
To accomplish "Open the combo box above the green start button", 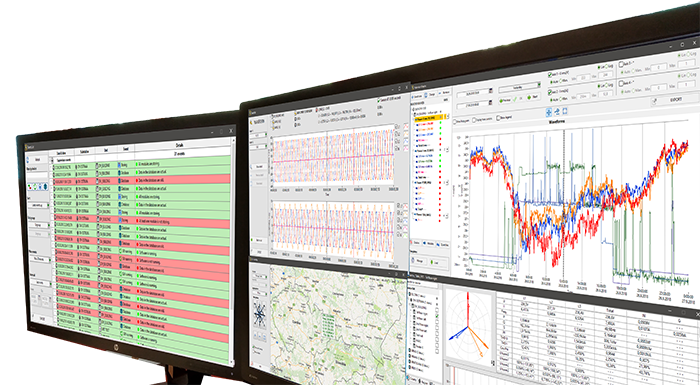I will (519, 86).
